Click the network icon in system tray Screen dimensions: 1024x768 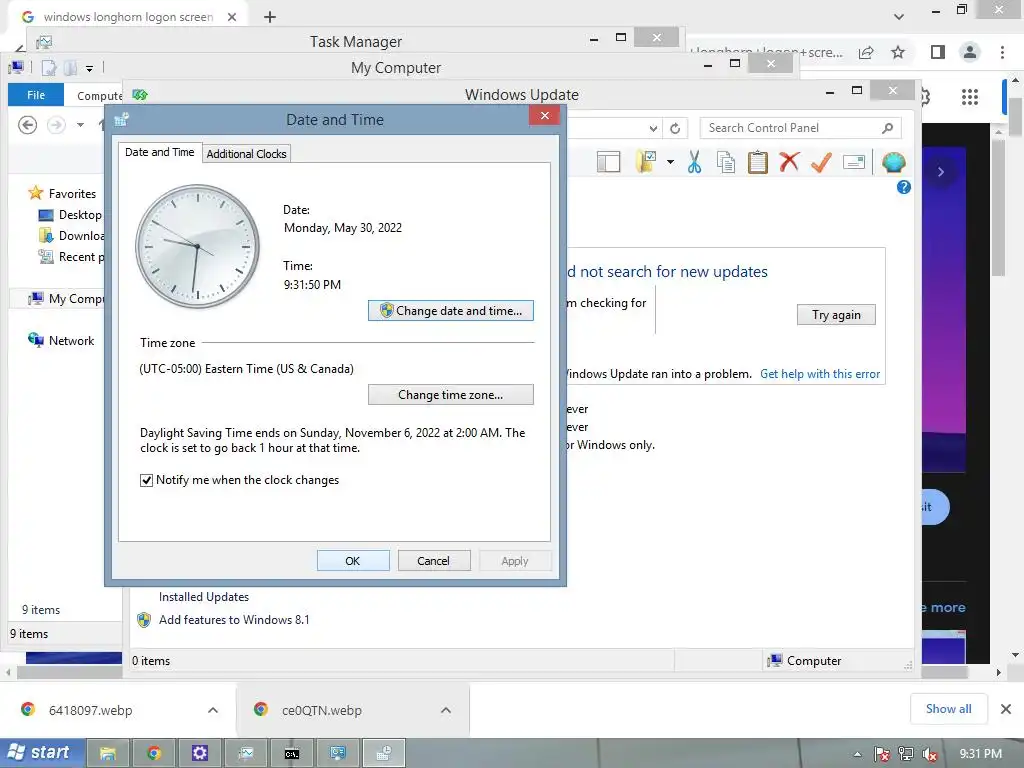(906, 754)
